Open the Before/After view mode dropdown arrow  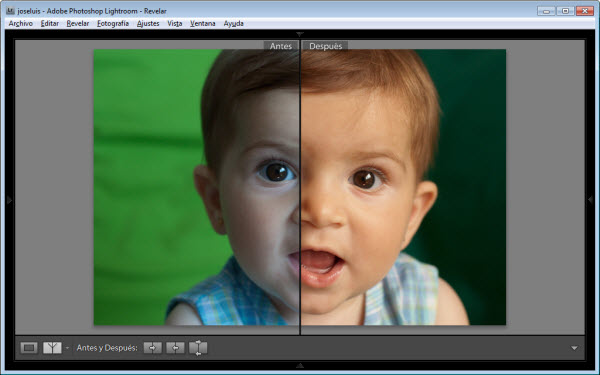pyautogui.click(x=67, y=348)
